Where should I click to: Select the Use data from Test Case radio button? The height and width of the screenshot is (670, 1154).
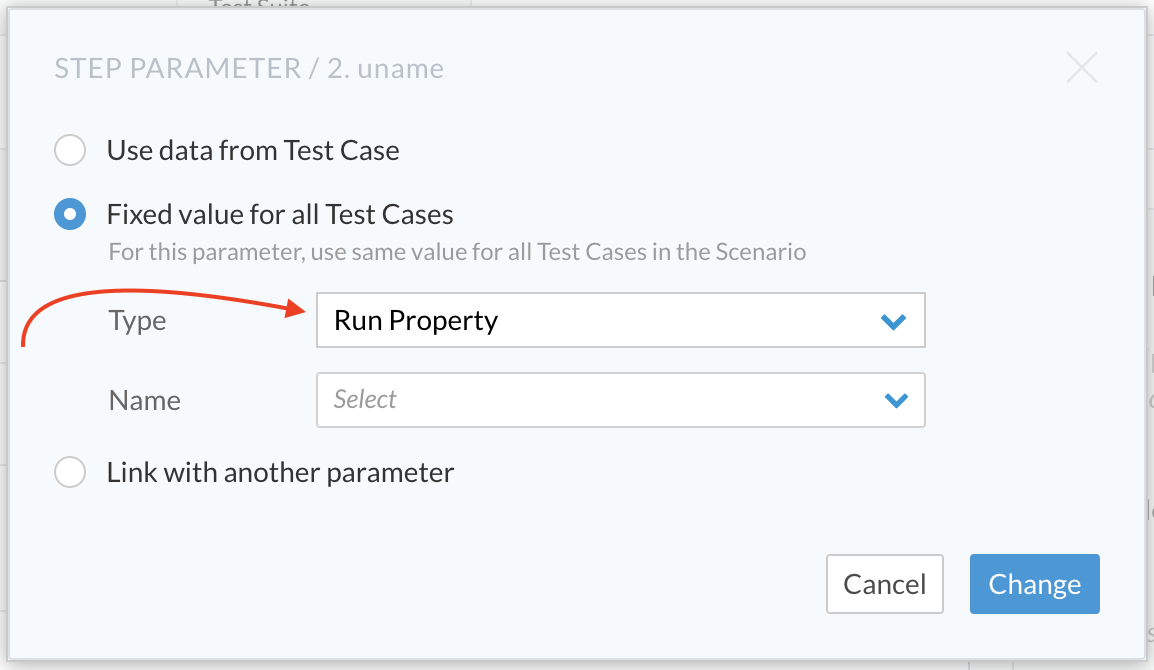70,150
